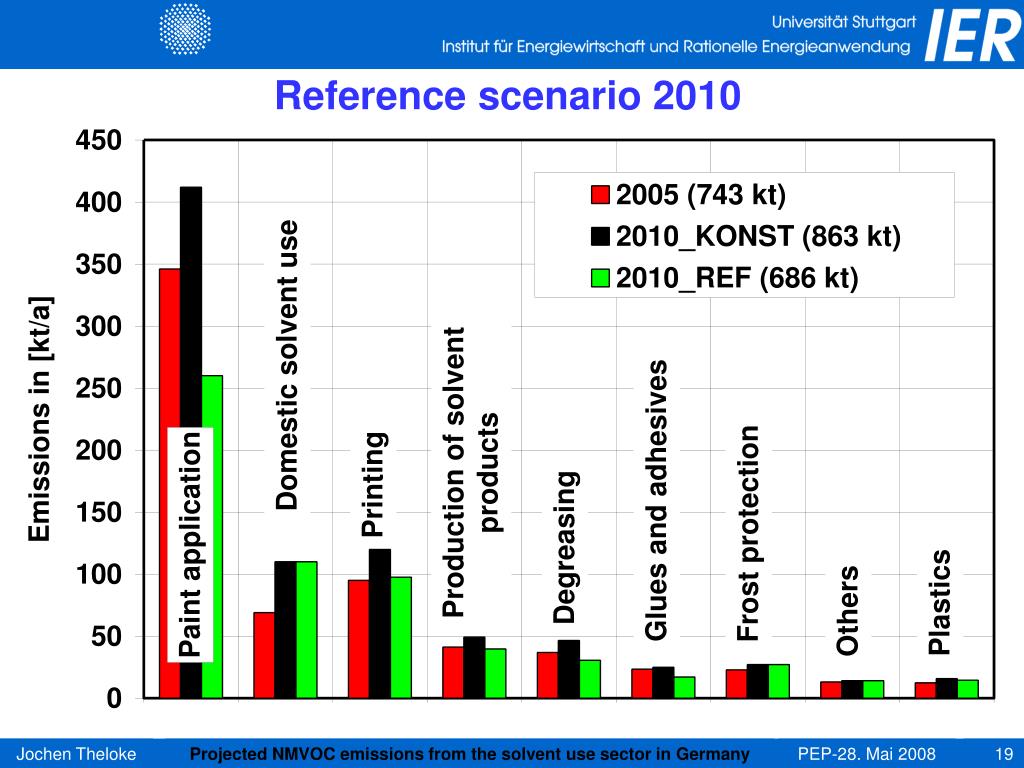
Task: Click the 150 y-axis tick label
Action: (99, 512)
